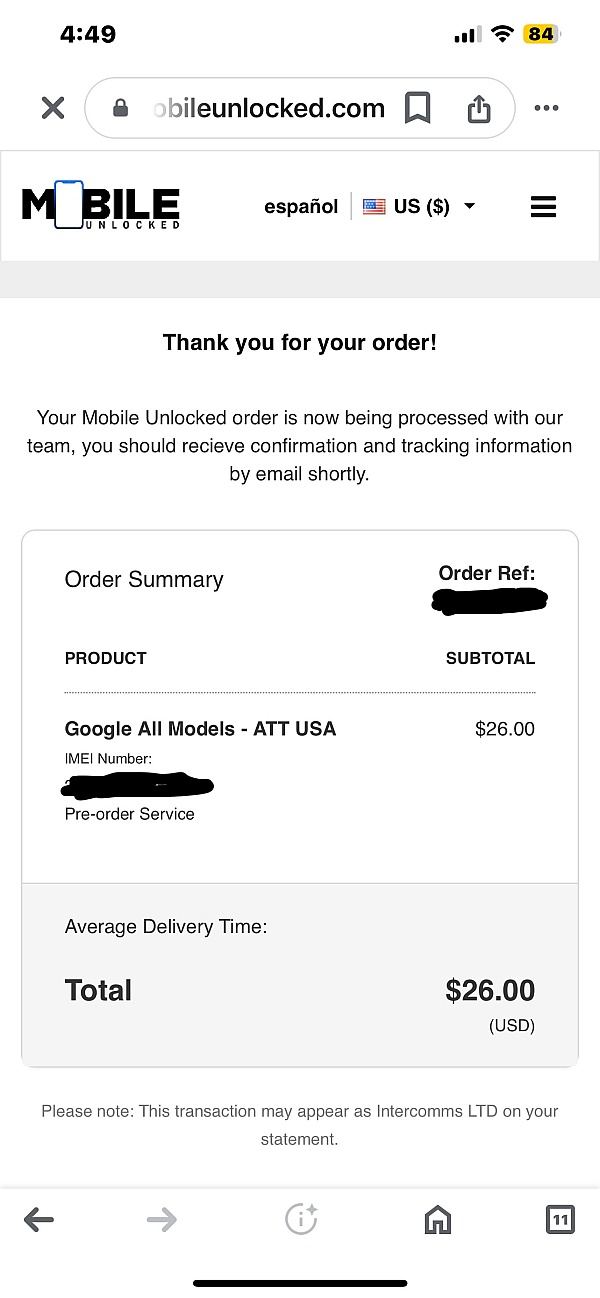Tap the forward navigation arrow

click(x=161, y=1219)
